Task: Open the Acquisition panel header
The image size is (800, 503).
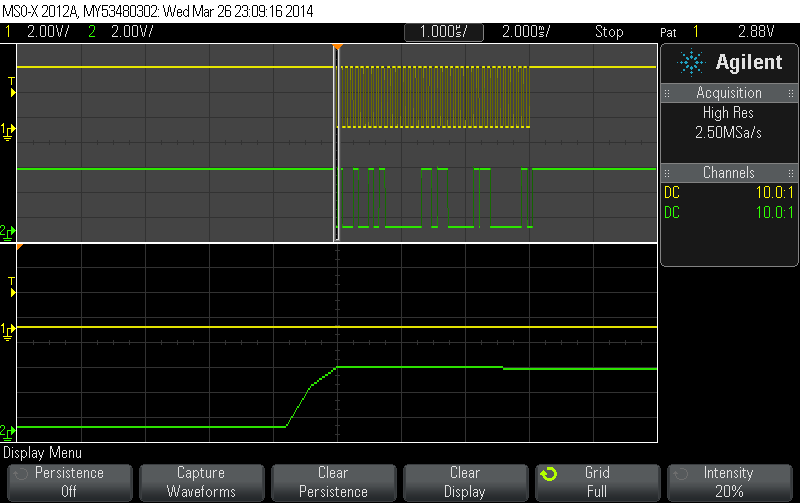Action: point(729,93)
